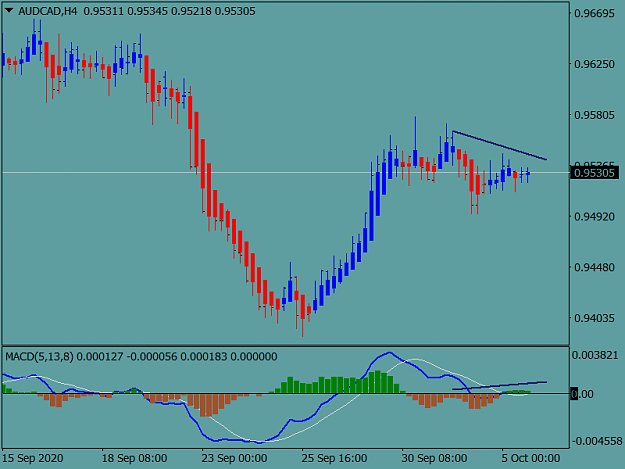Click the MACD zero level label 0.00

pos(582,394)
